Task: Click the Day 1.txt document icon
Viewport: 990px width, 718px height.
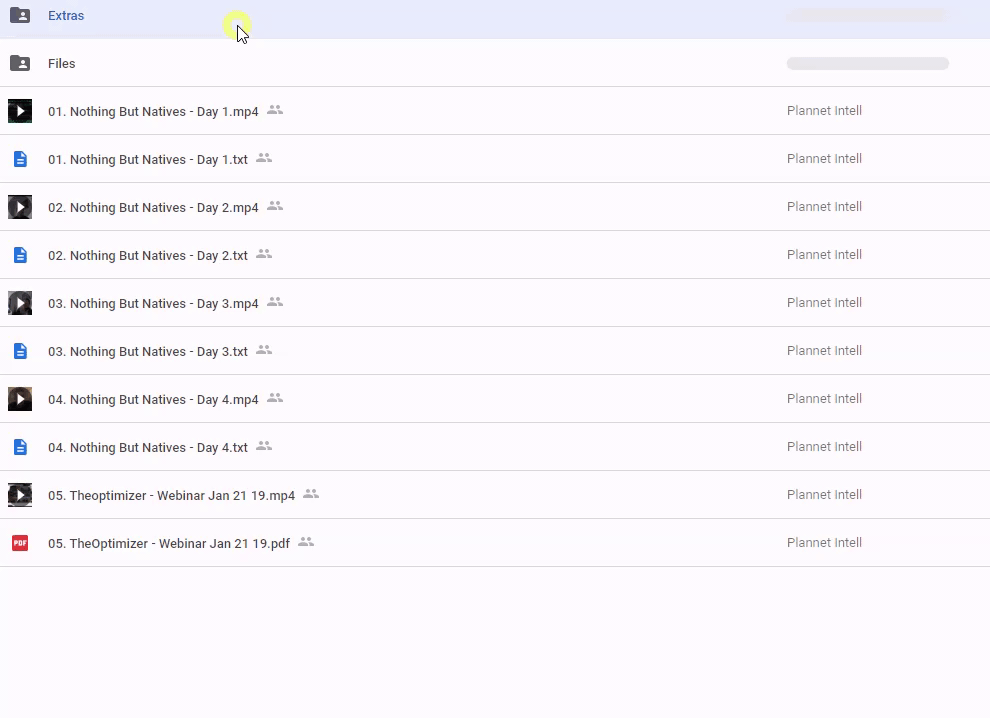Action: coord(20,159)
